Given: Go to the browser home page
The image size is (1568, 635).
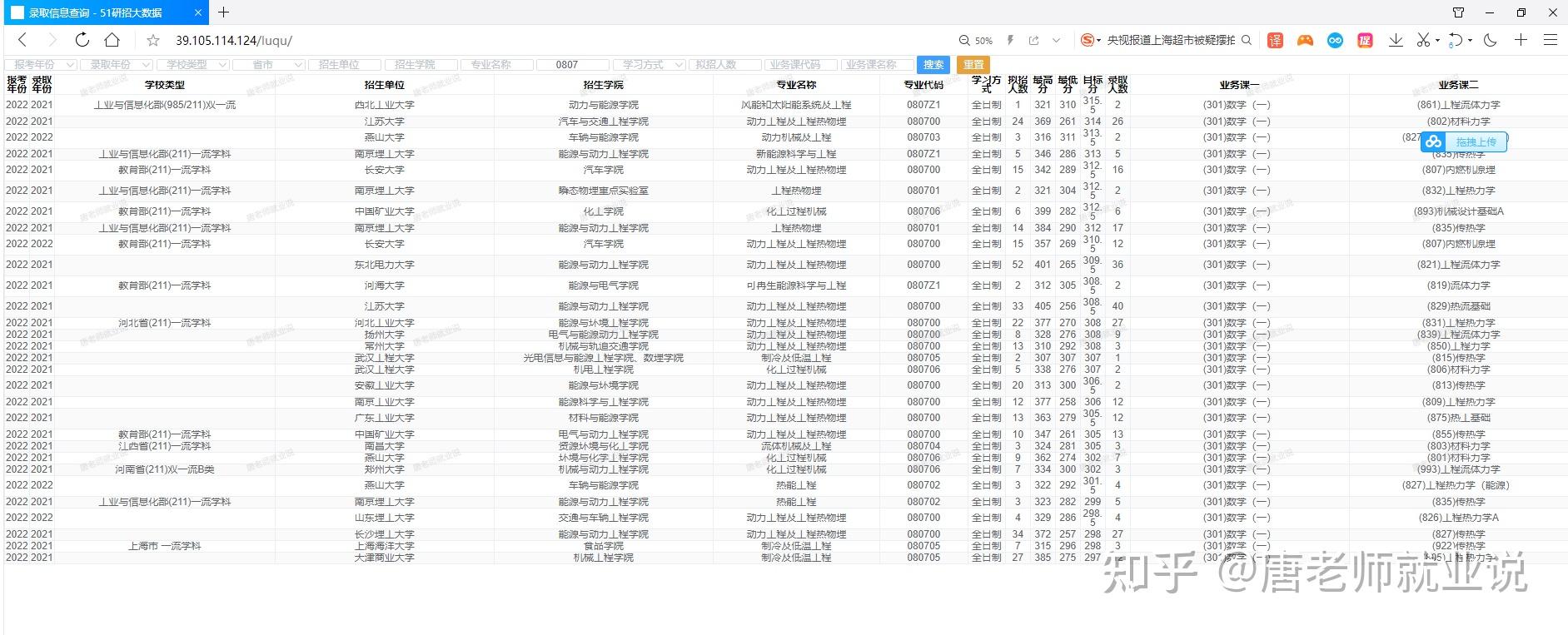Looking at the screenshot, I should (112, 40).
